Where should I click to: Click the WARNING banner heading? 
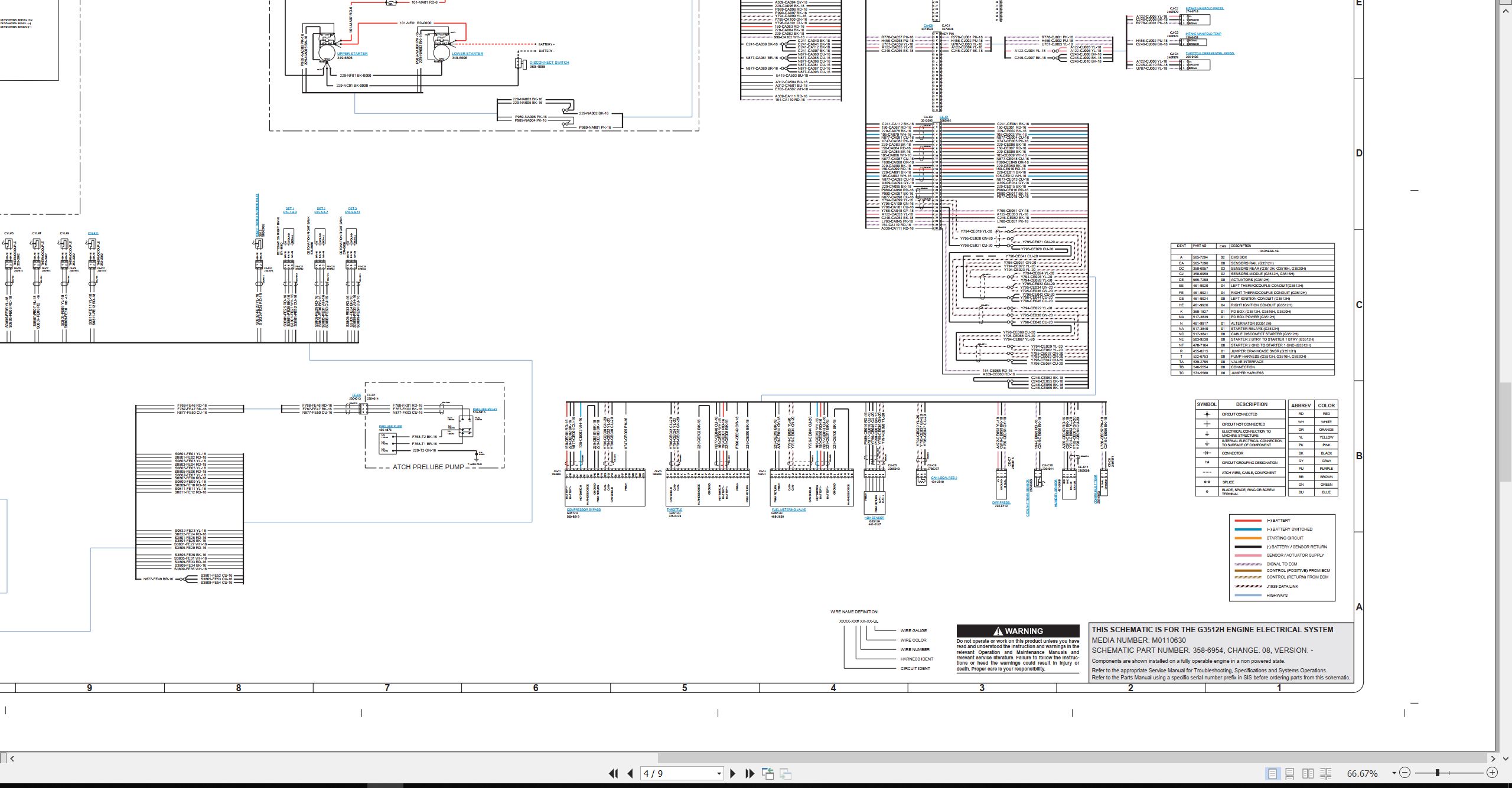[x=1018, y=631]
